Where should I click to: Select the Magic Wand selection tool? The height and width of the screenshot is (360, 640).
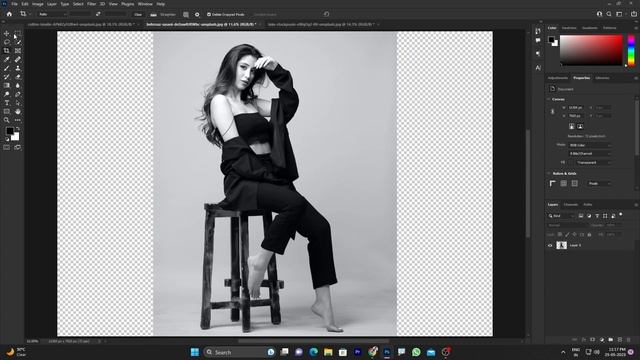tap(18, 42)
